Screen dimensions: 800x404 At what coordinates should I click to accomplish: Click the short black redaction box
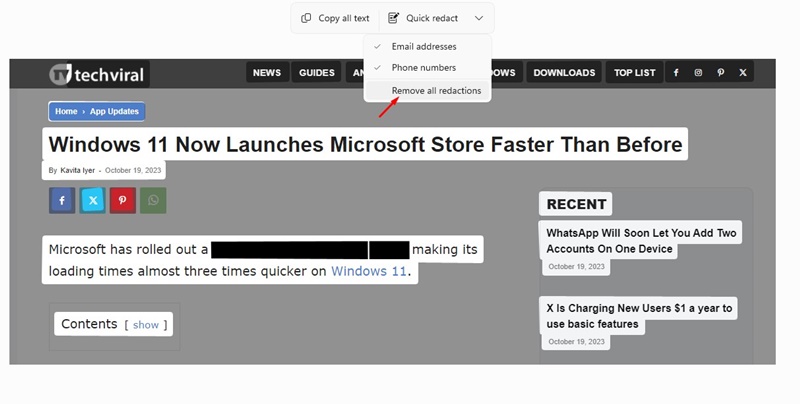pos(389,250)
